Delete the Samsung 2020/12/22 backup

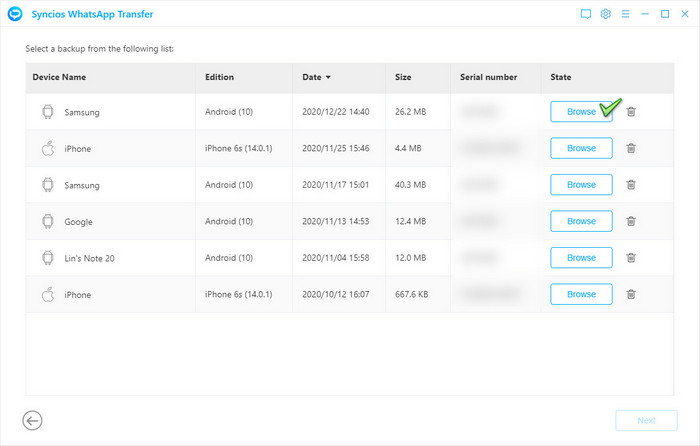click(x=631, y=112)
